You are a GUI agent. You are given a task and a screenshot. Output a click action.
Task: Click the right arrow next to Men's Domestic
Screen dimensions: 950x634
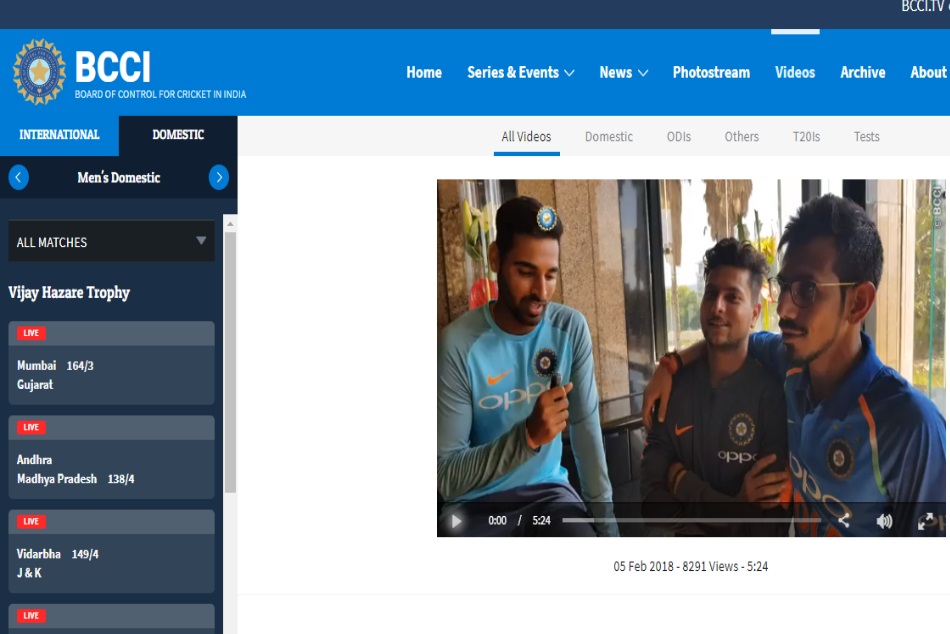(219, 177)
